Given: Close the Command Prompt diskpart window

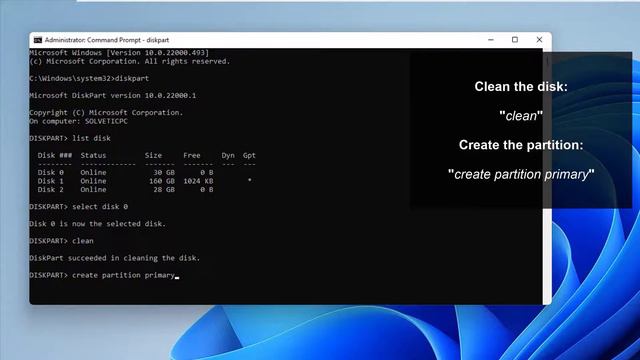Looking at the screenshot, I should tap(539, 40).
